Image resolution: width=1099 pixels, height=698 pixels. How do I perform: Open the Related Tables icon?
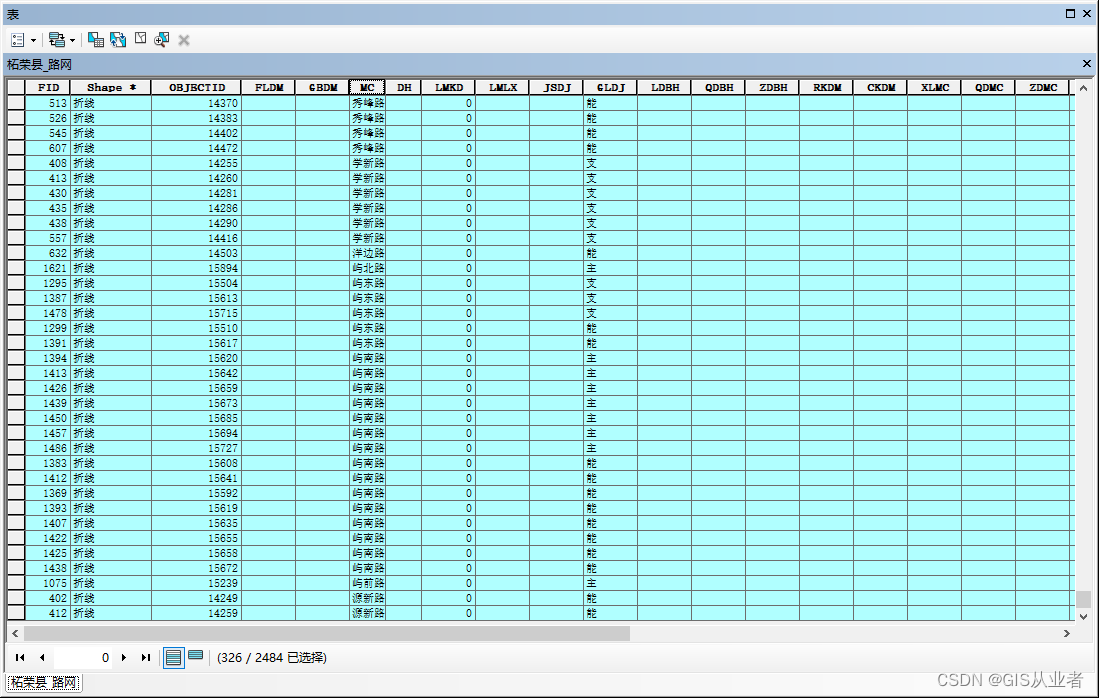tap(57, 40)
